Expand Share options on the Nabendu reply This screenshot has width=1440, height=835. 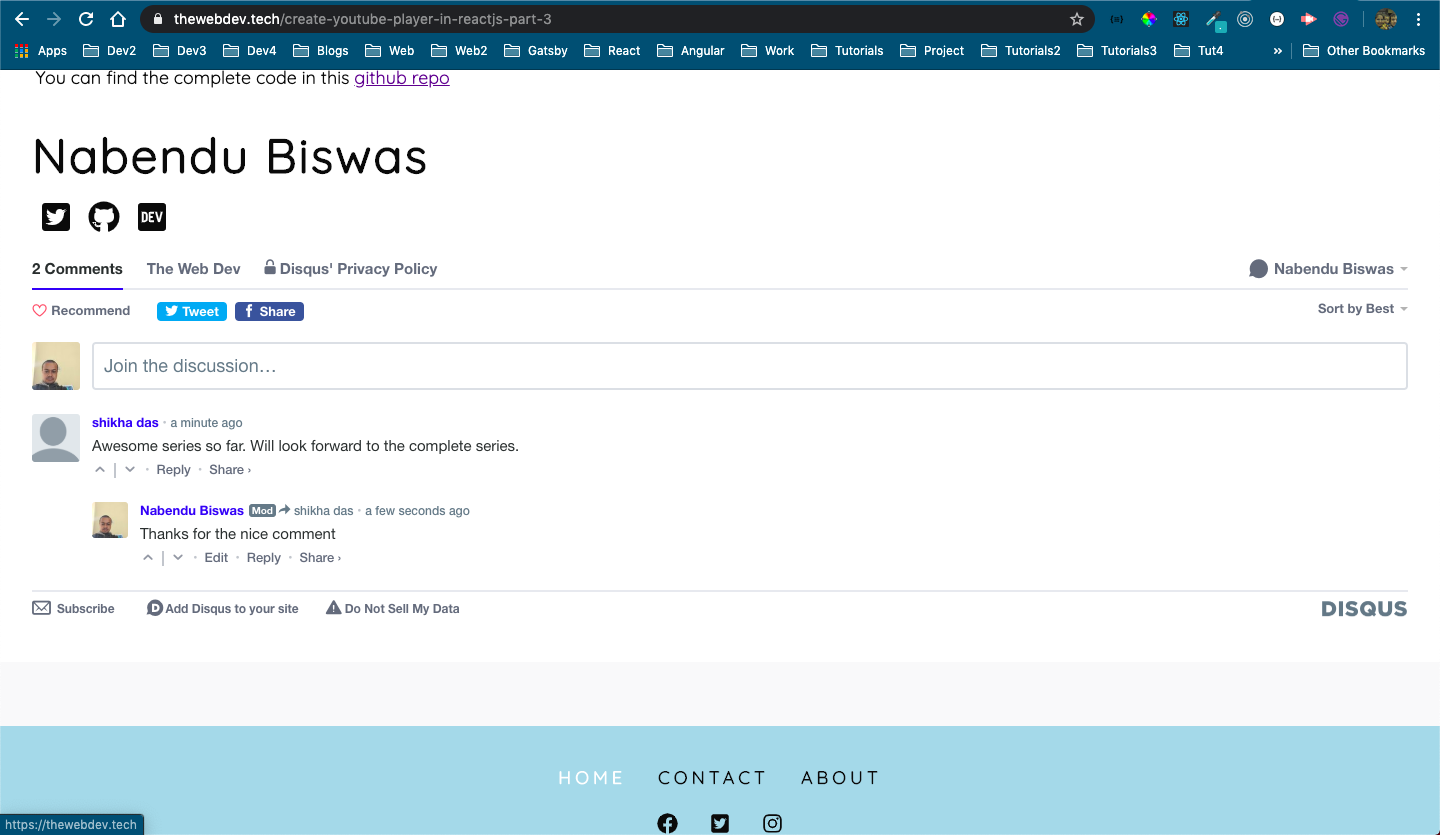click(x=320, y=558)
